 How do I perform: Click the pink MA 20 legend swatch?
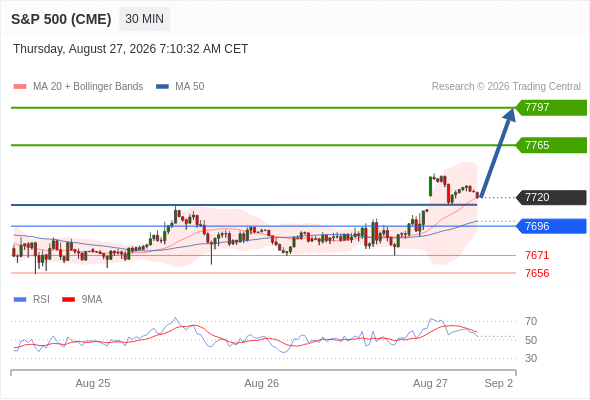click(x=20, y=87)
